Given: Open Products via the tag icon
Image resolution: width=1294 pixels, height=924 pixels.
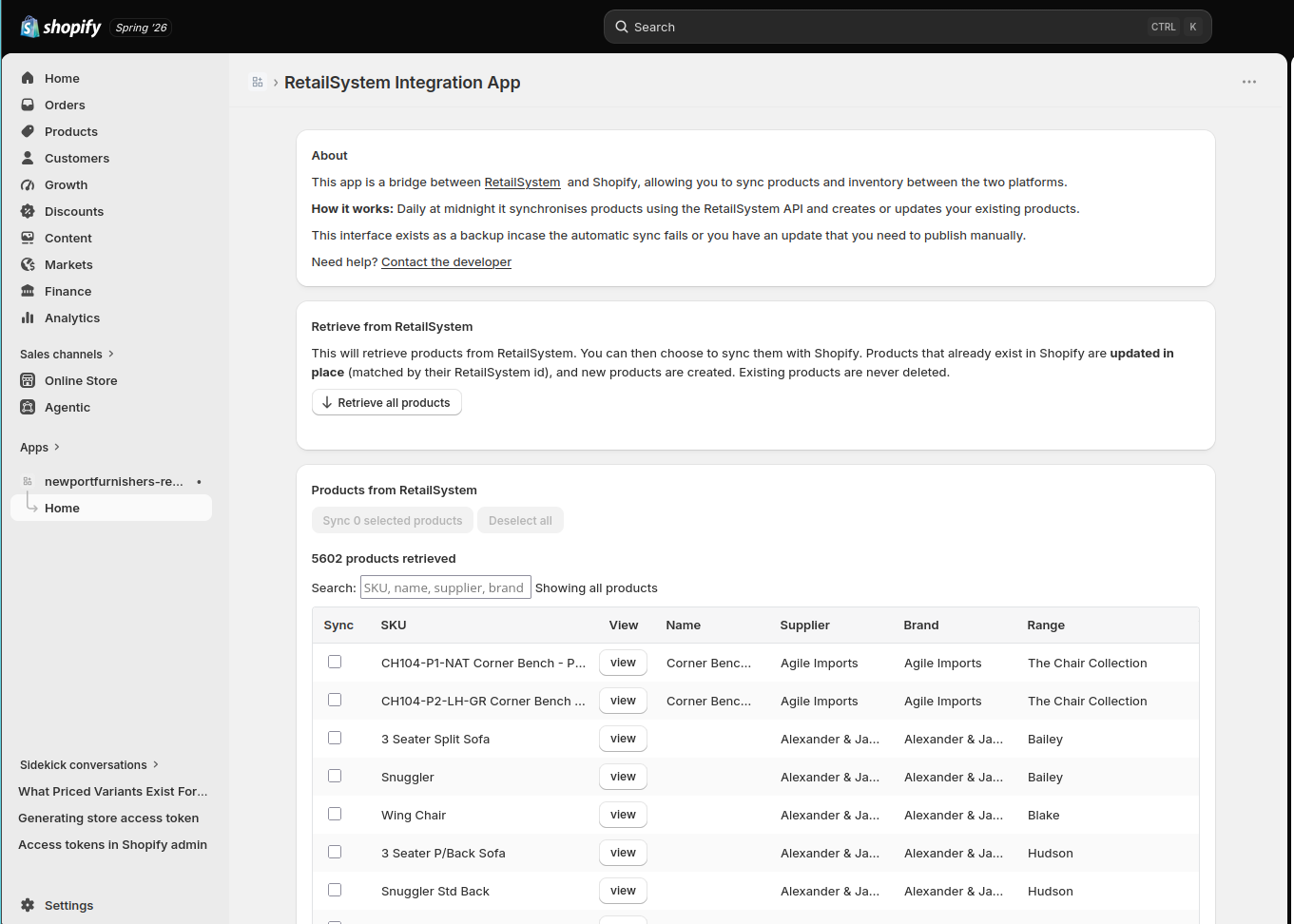Looking at the screenshot, I should 28,131.
